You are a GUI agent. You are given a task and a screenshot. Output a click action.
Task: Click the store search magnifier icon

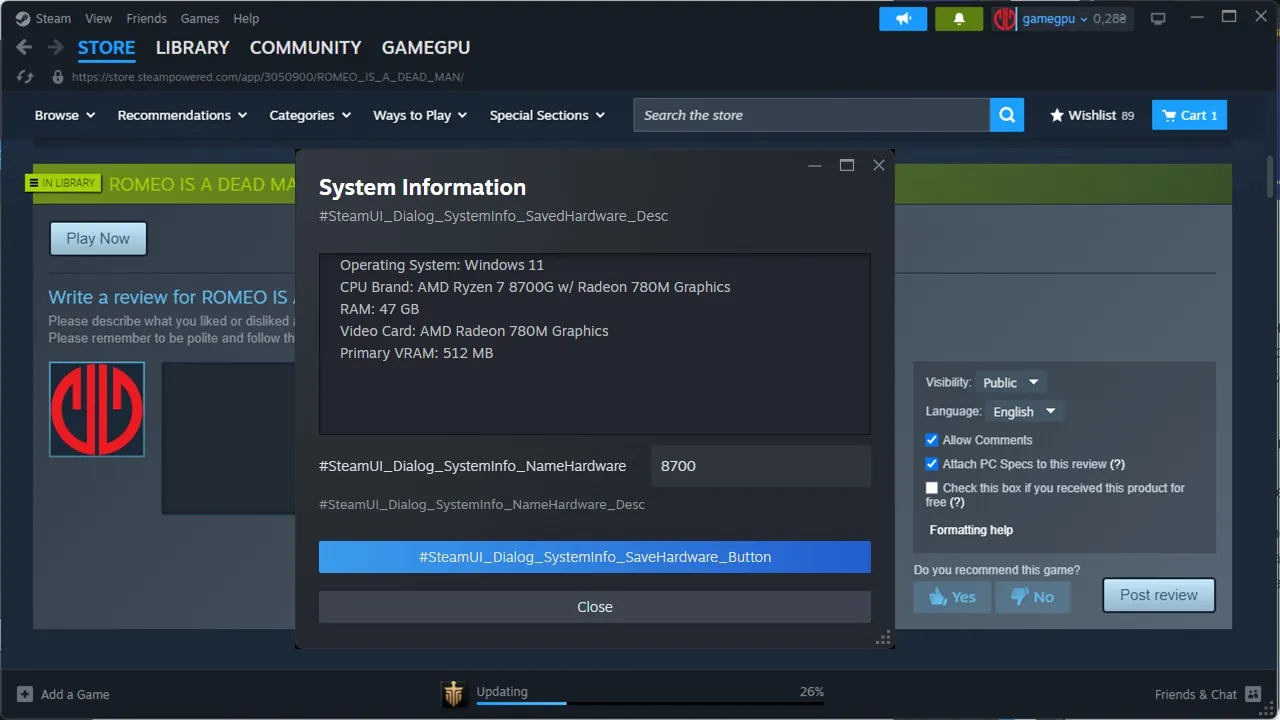coord(1007,115)
